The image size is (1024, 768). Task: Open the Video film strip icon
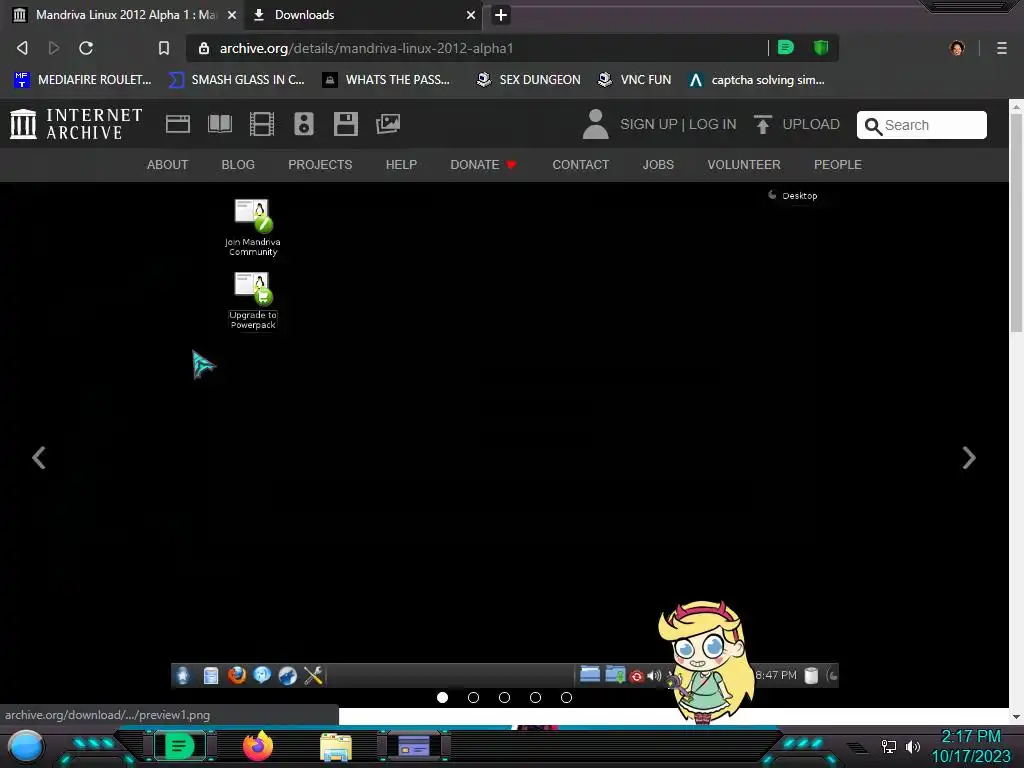(x=262, y=124)
